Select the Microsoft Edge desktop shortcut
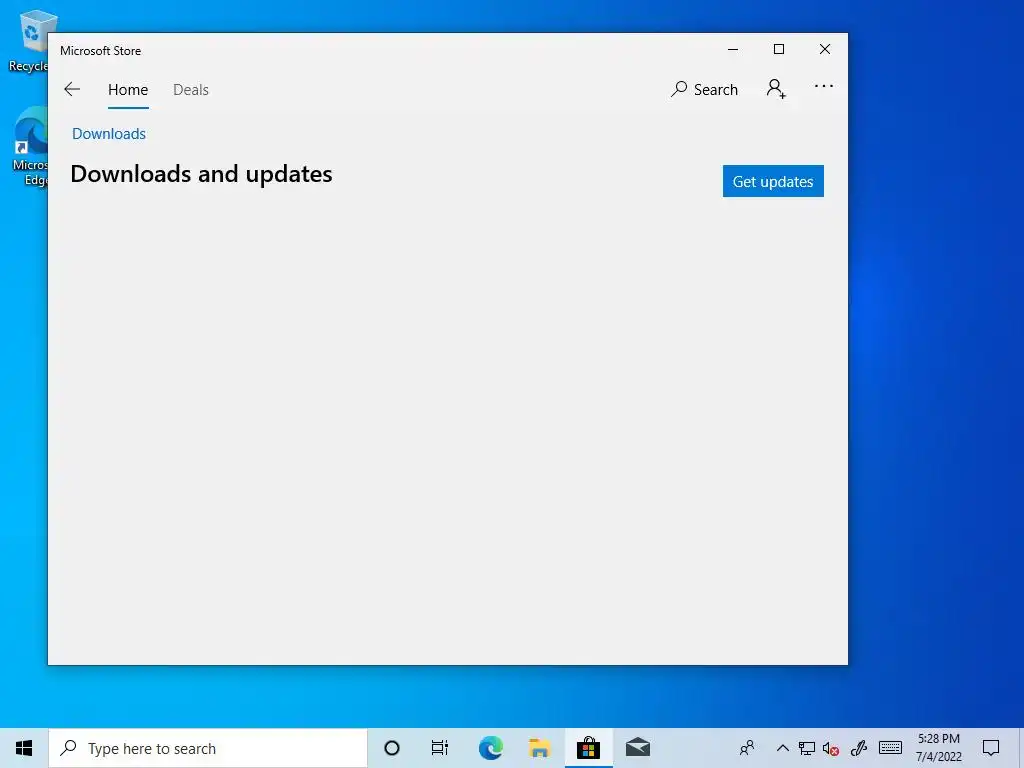Screen dimensions: 1024x768 (x=29, y=147)
